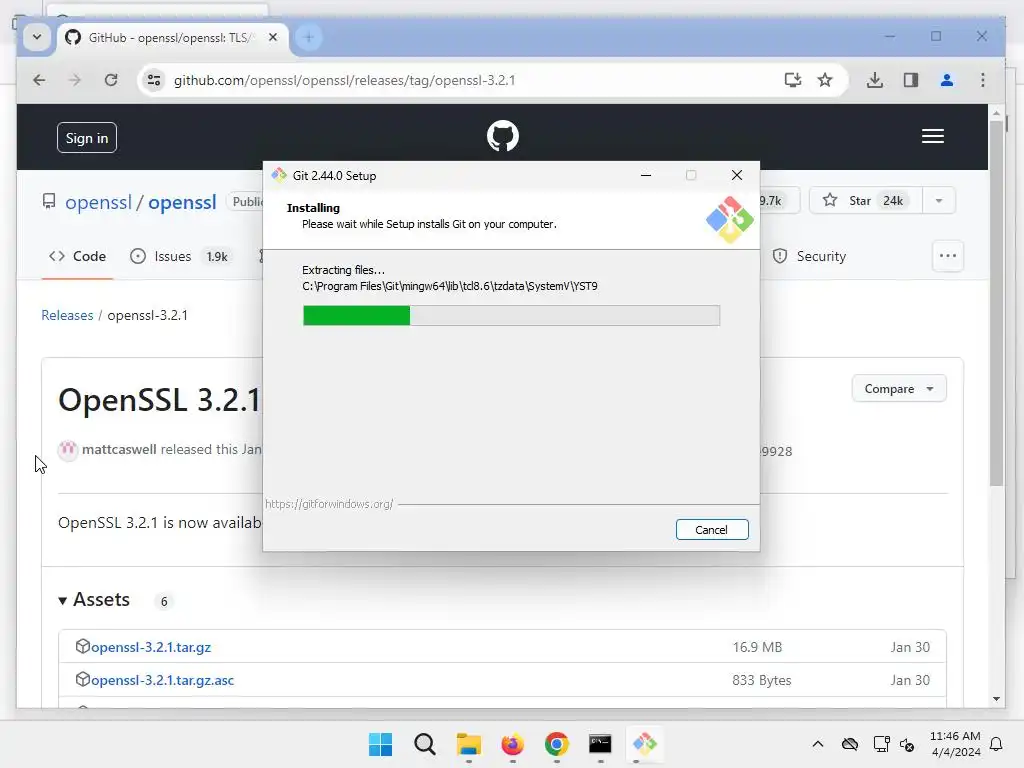Open Windows Start menu

coord(381,744)
